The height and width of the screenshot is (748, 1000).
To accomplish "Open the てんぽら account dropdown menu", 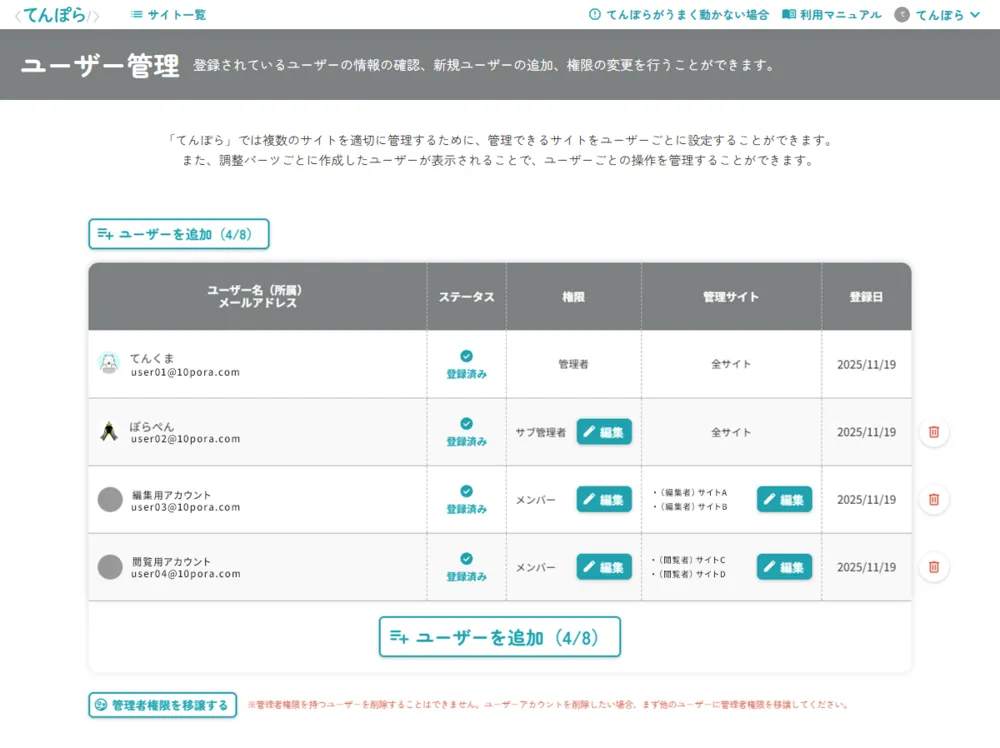I will pyautogui.click(x=937, y=15).
